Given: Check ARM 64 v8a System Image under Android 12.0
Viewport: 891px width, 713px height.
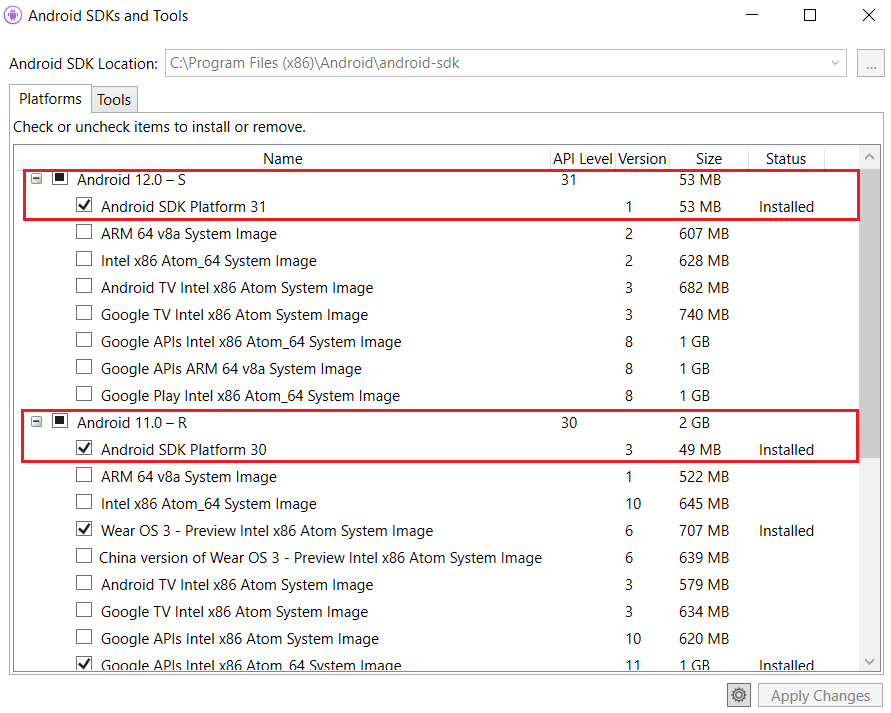Looking at the screenshot, I should [84, 233].
